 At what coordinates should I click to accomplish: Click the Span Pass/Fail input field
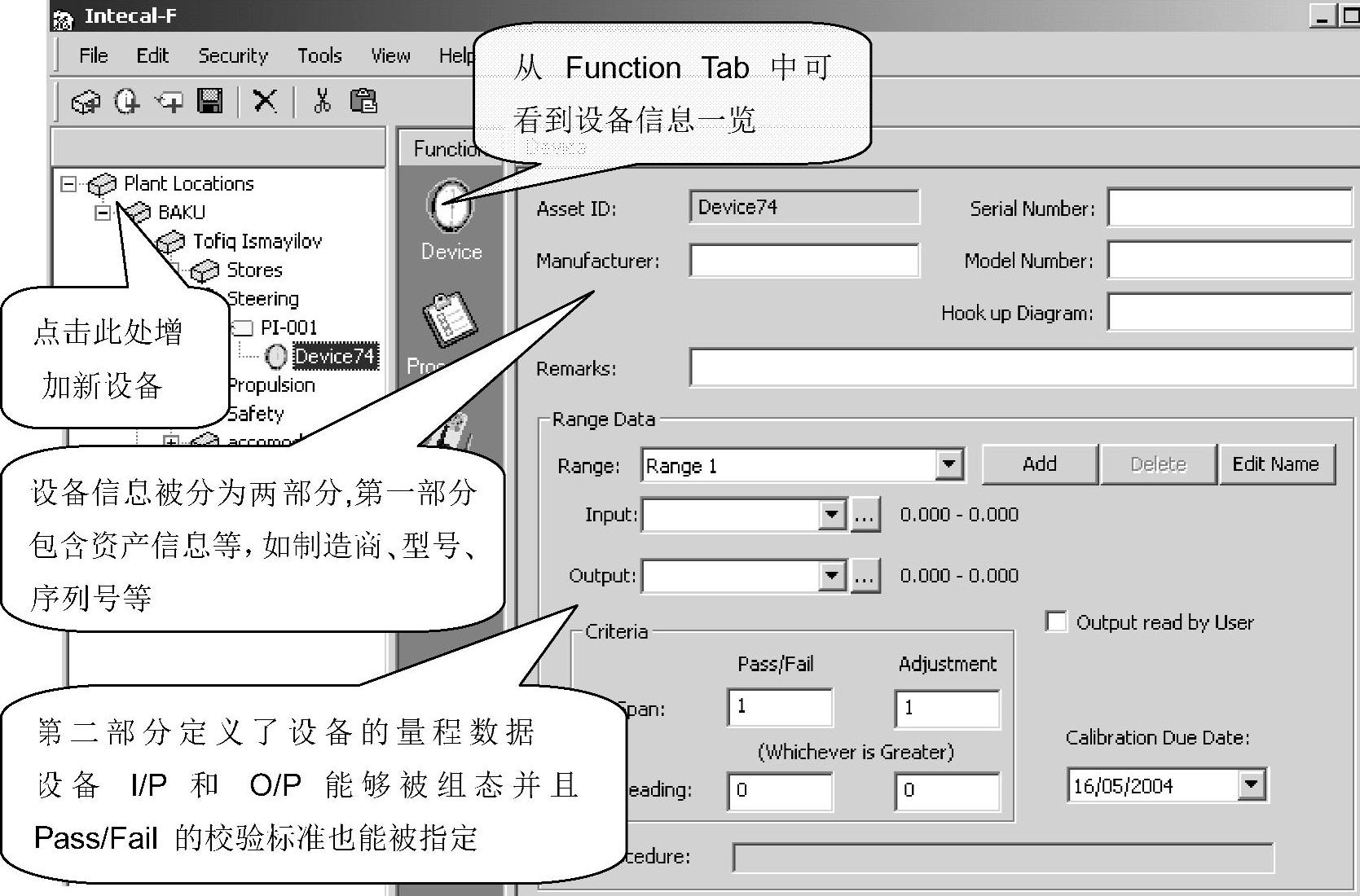[x=780, y=707]
